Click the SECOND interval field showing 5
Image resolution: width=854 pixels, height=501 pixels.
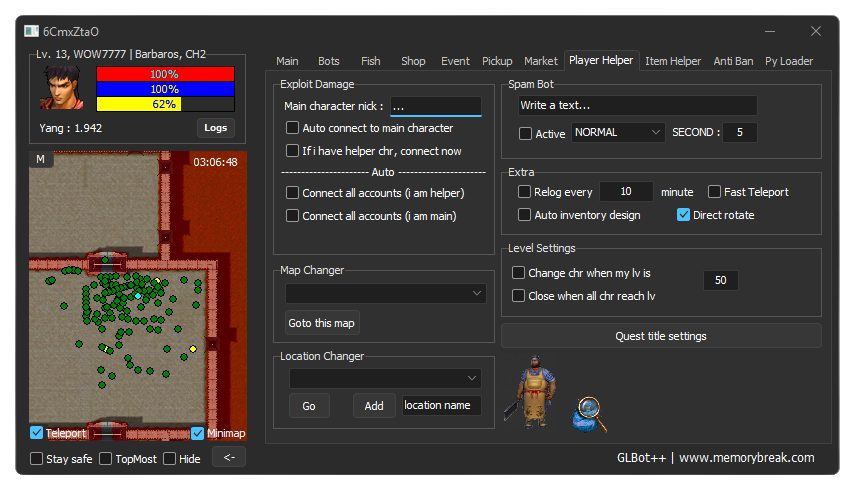(740, 132)
